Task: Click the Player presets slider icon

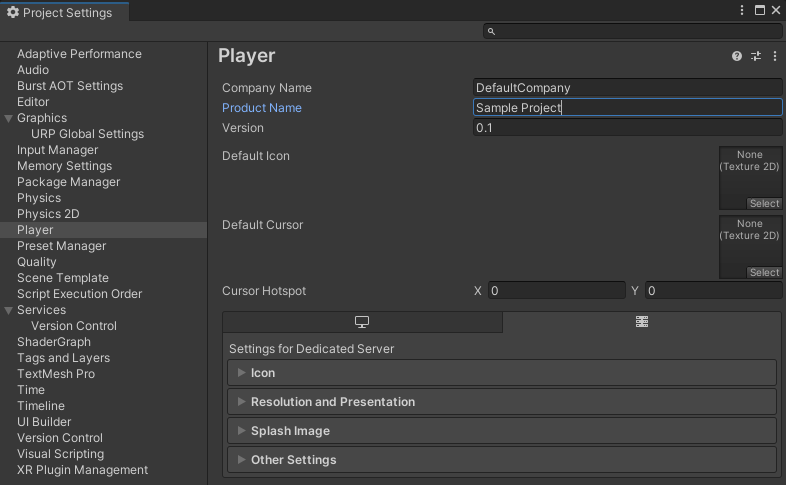Action: pyautogui.click(x=756, y=56)
